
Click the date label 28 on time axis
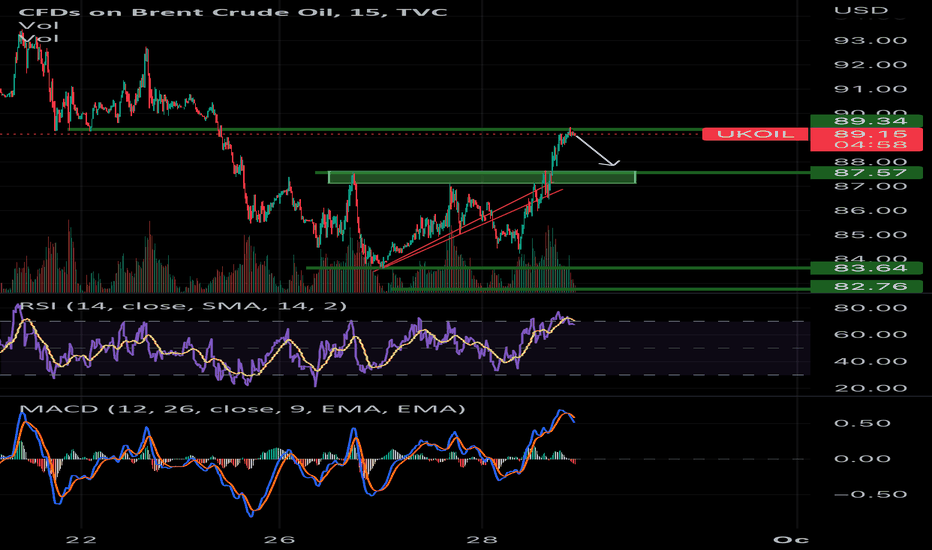[x=482, y=539]
